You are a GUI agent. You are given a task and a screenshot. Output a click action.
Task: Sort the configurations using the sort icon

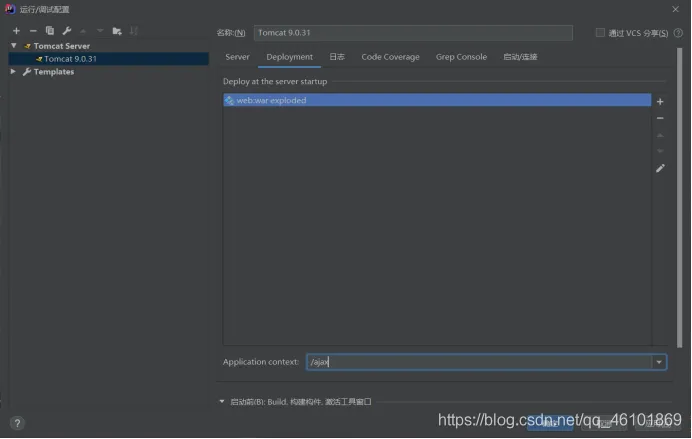coord(134,30)
